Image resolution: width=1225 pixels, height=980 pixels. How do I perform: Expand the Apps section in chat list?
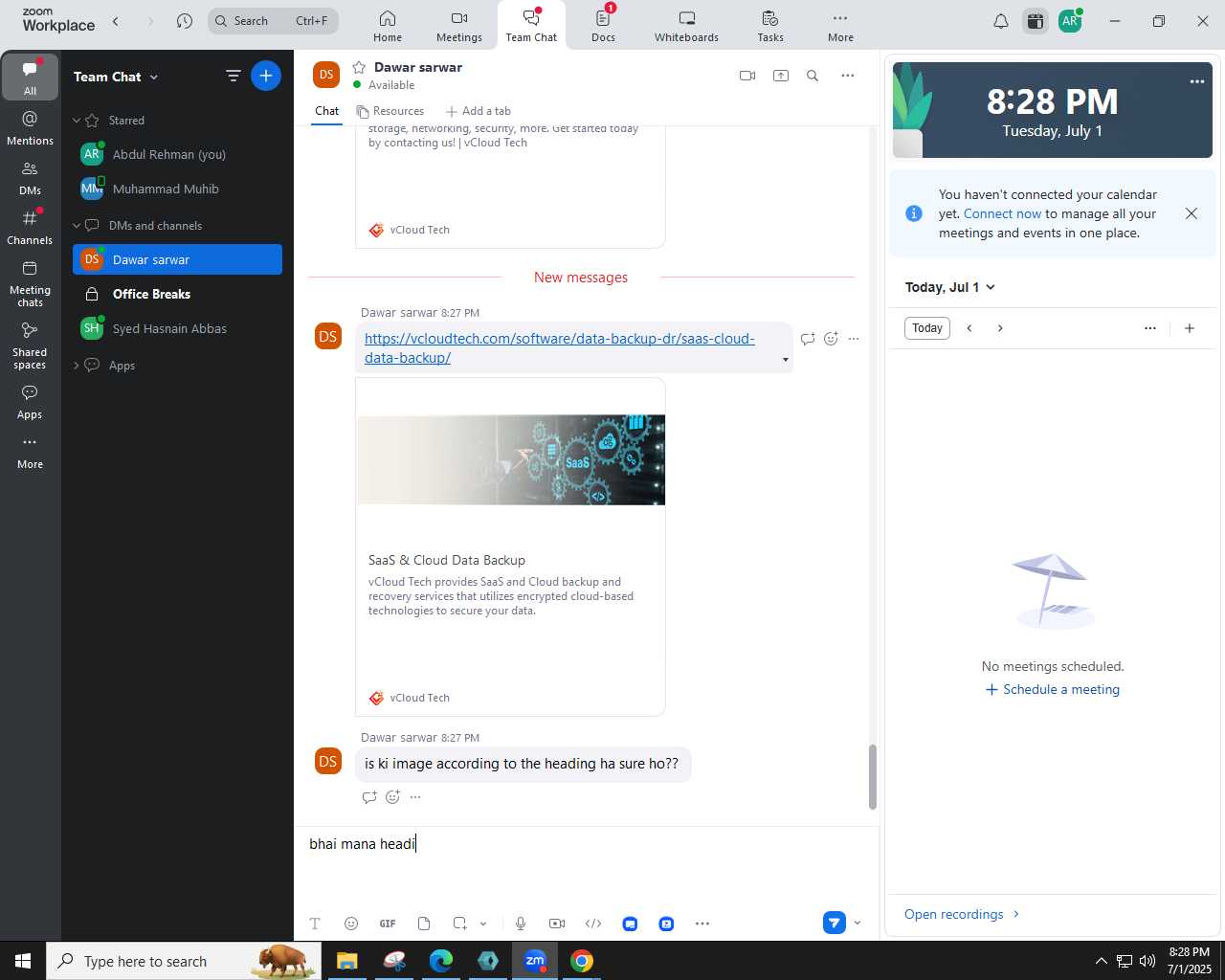[x=77, y=366]
